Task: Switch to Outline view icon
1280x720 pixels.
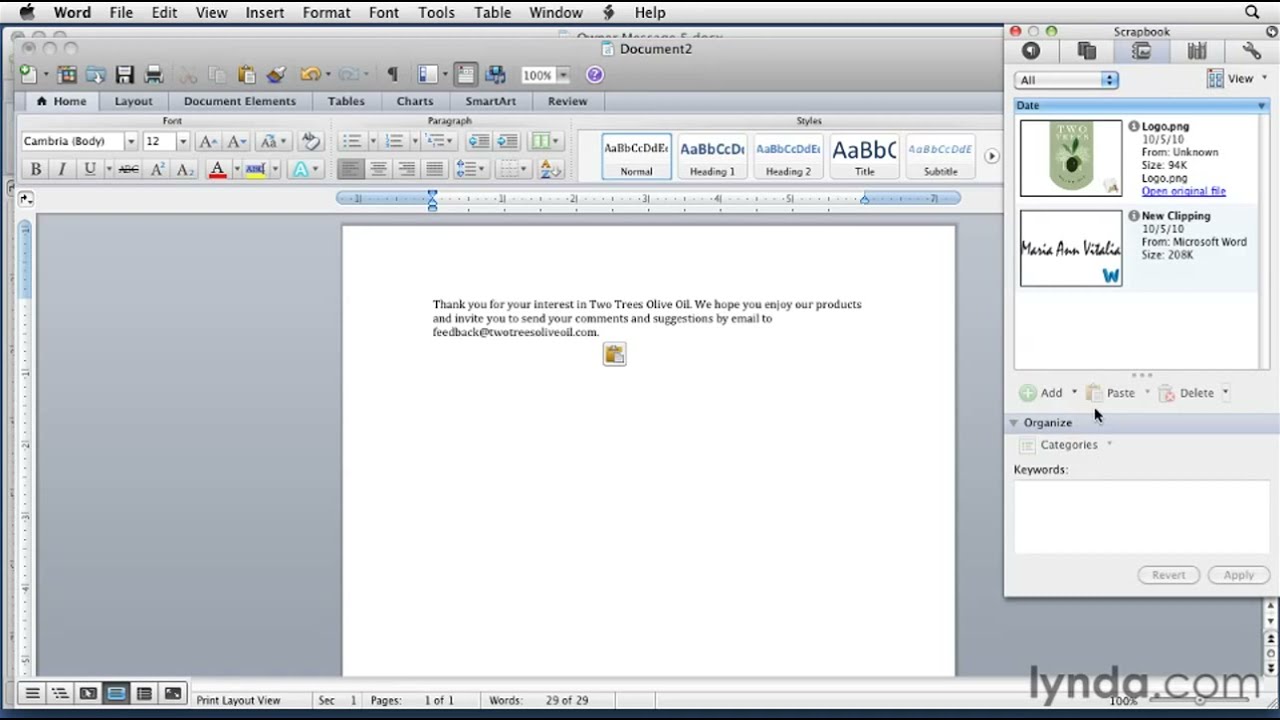Action: [60, 693]
